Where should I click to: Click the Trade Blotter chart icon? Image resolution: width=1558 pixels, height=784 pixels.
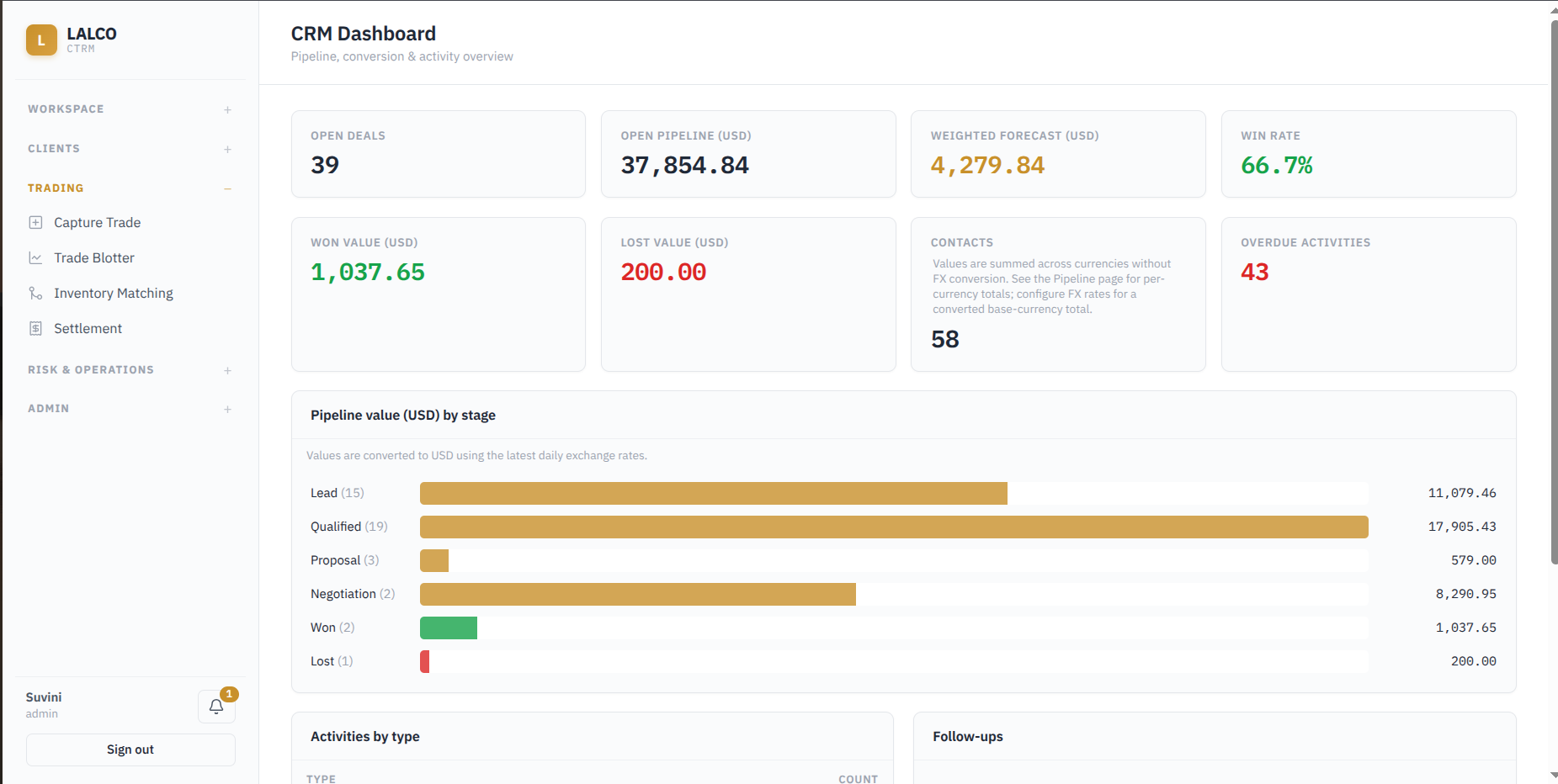coord(35,258)
